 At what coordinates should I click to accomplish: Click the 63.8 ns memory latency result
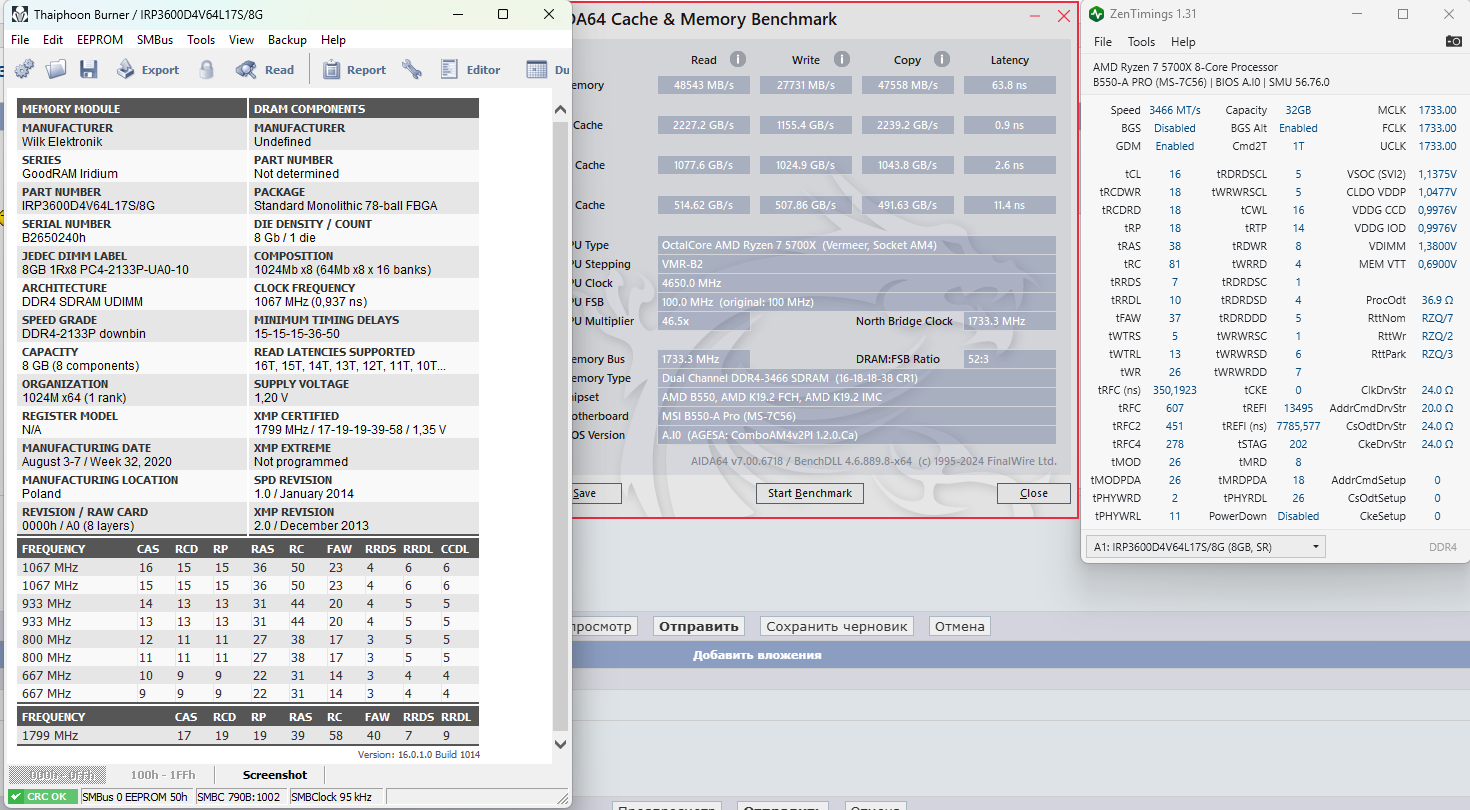point(1010,86)
